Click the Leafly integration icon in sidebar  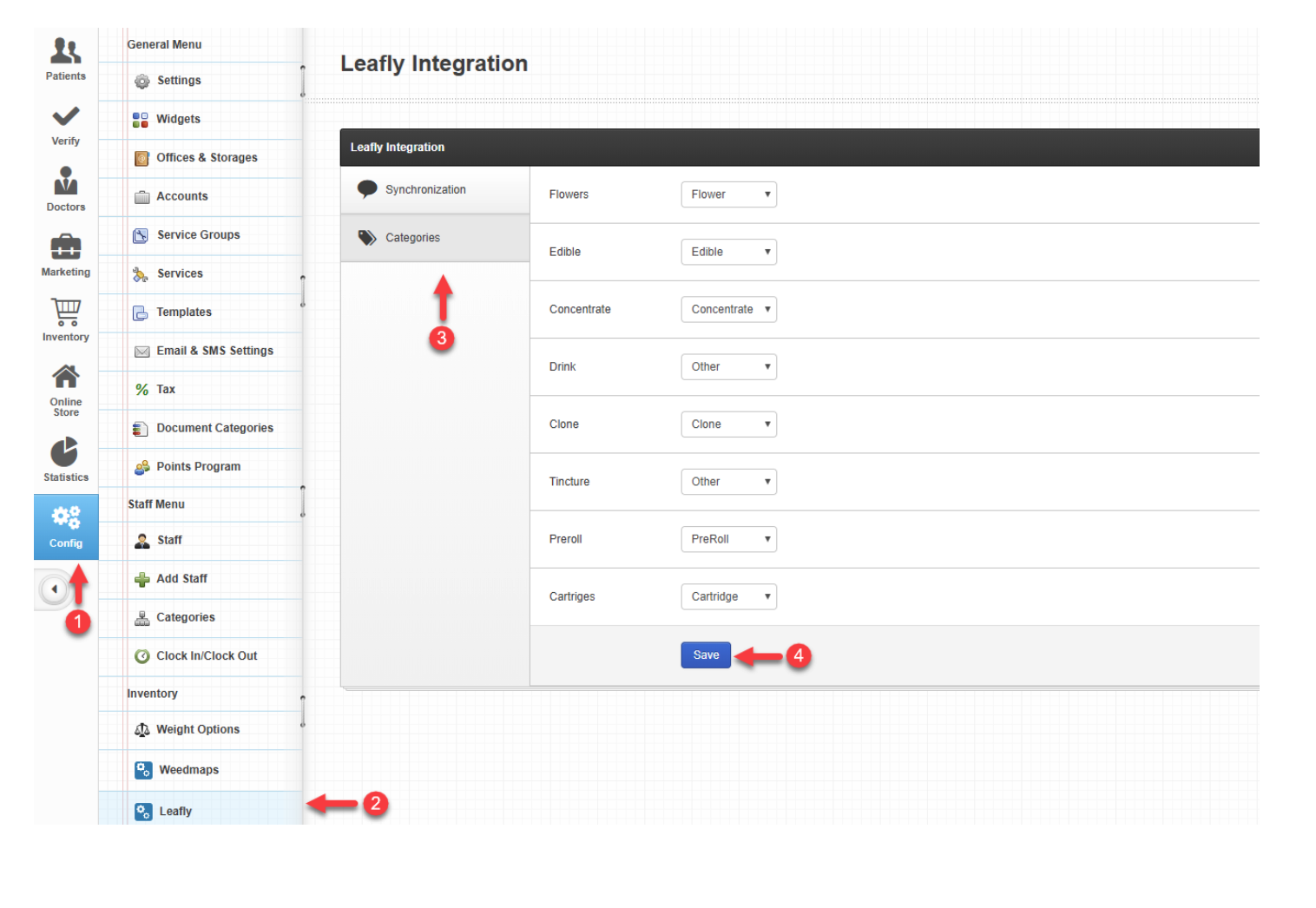click(x=144, y=812)
